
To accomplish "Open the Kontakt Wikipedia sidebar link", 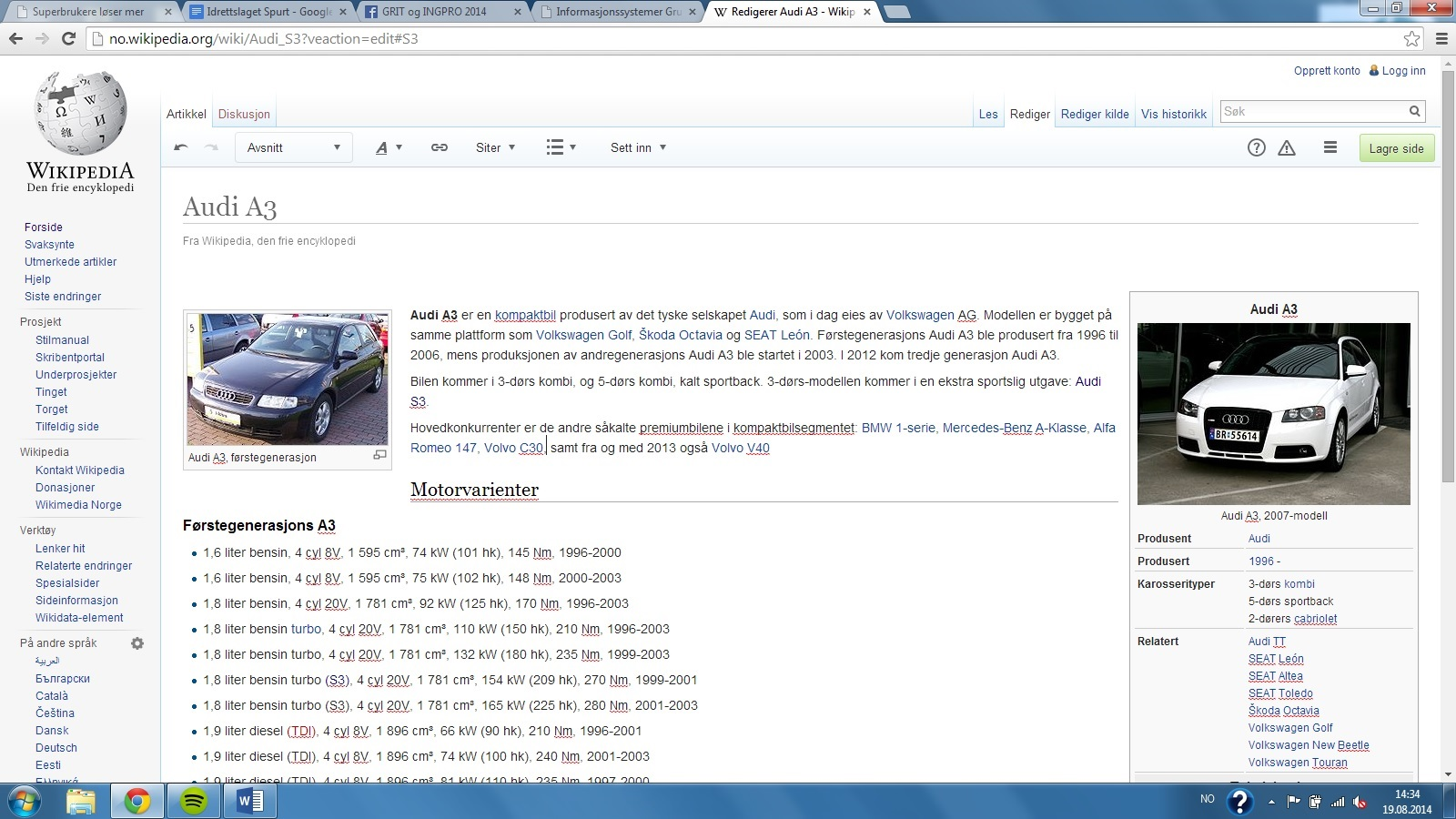I will 80,470.
